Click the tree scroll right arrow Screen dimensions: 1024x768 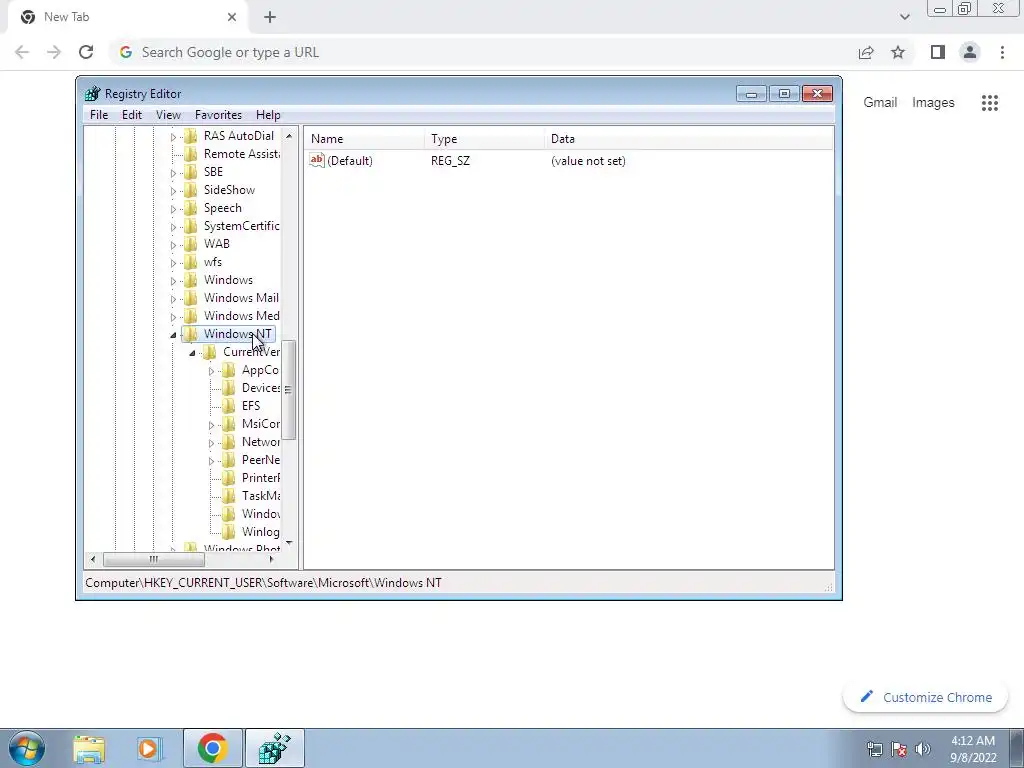(272, 560)
